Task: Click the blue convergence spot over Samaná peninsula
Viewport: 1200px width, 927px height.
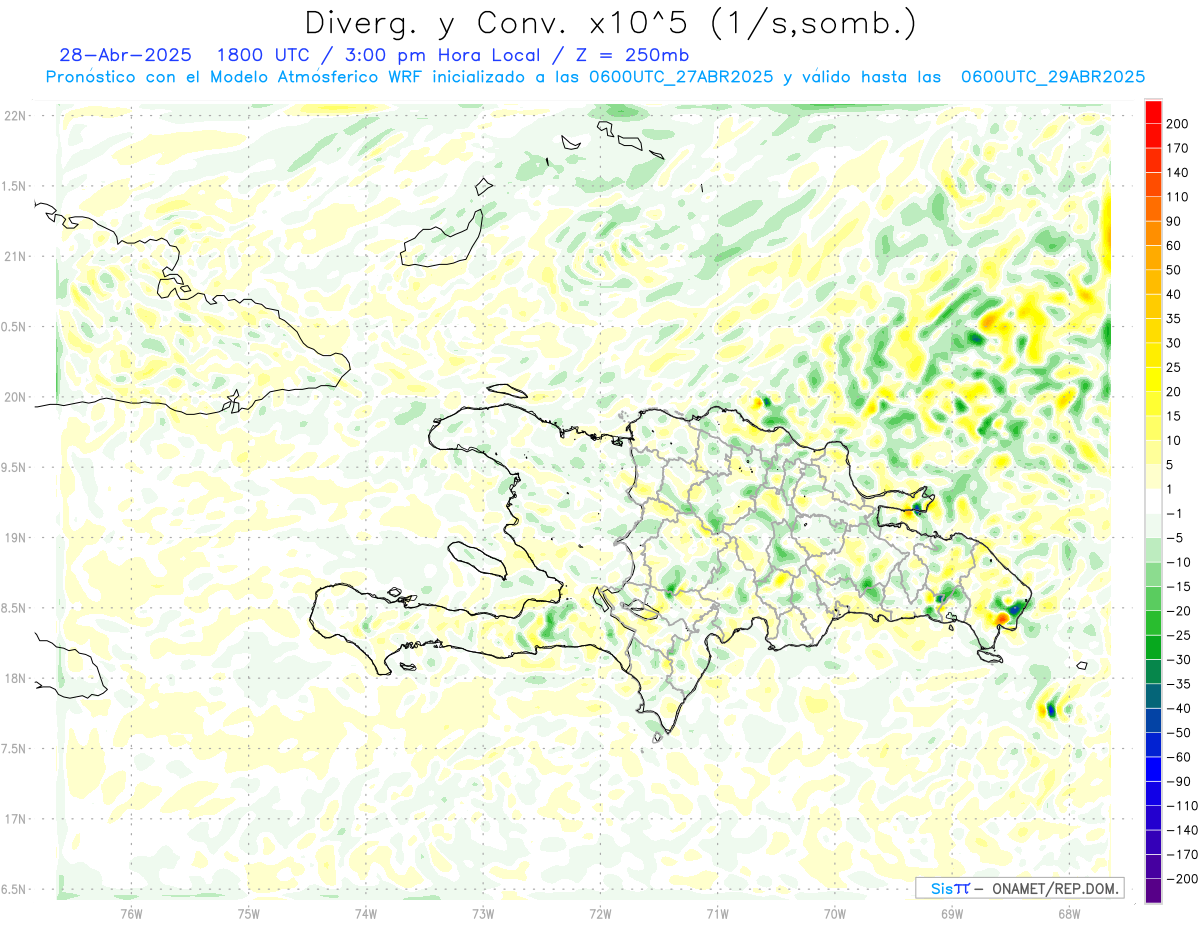Action: [918, 509]
